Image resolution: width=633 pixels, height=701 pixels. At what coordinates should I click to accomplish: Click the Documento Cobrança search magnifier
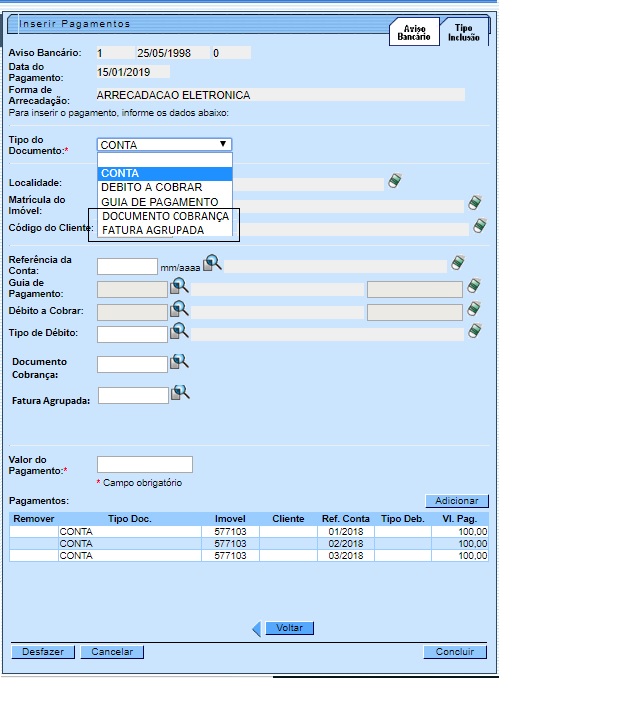179,363
